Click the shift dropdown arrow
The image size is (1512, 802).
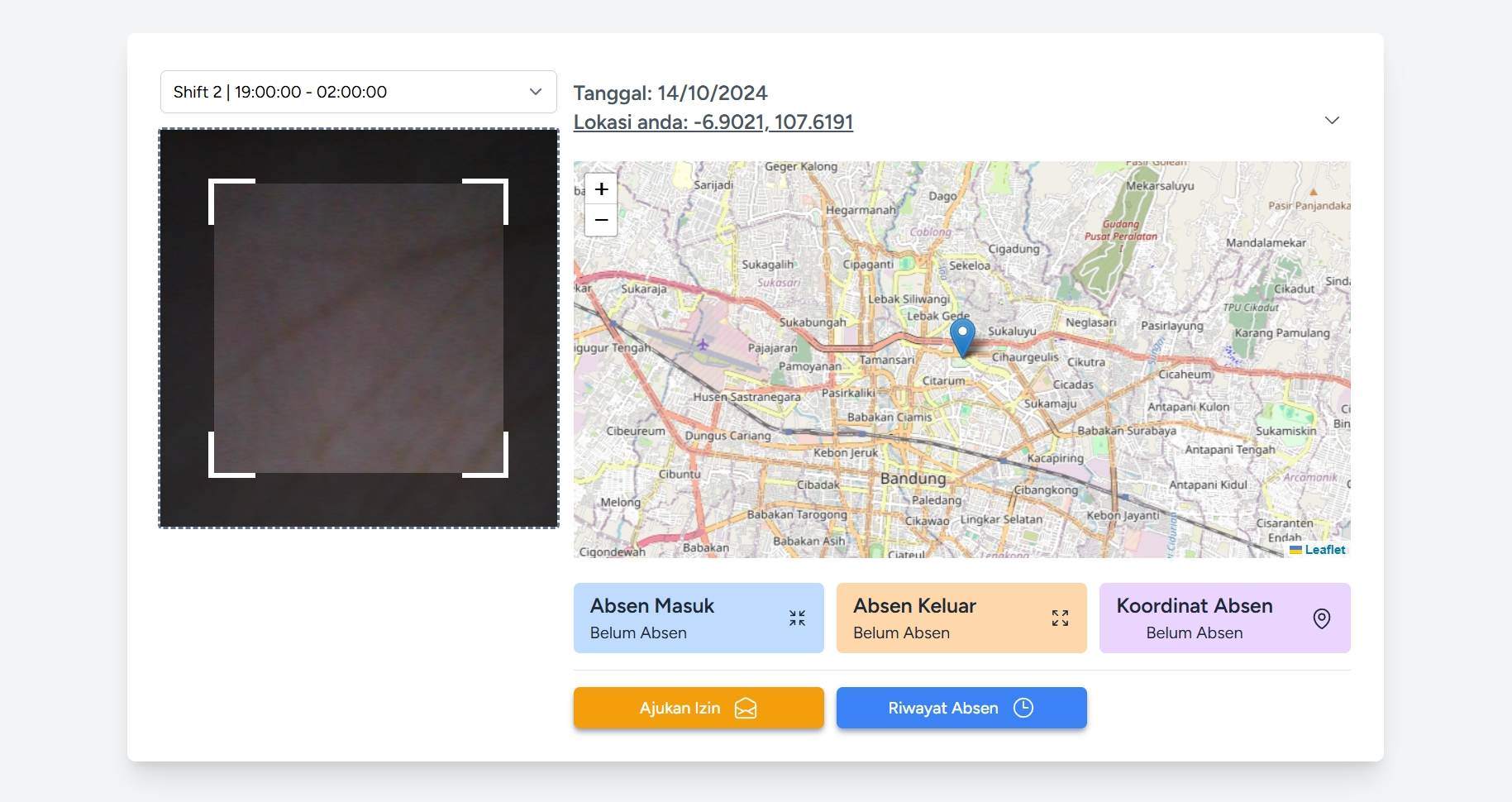[536, 92]
